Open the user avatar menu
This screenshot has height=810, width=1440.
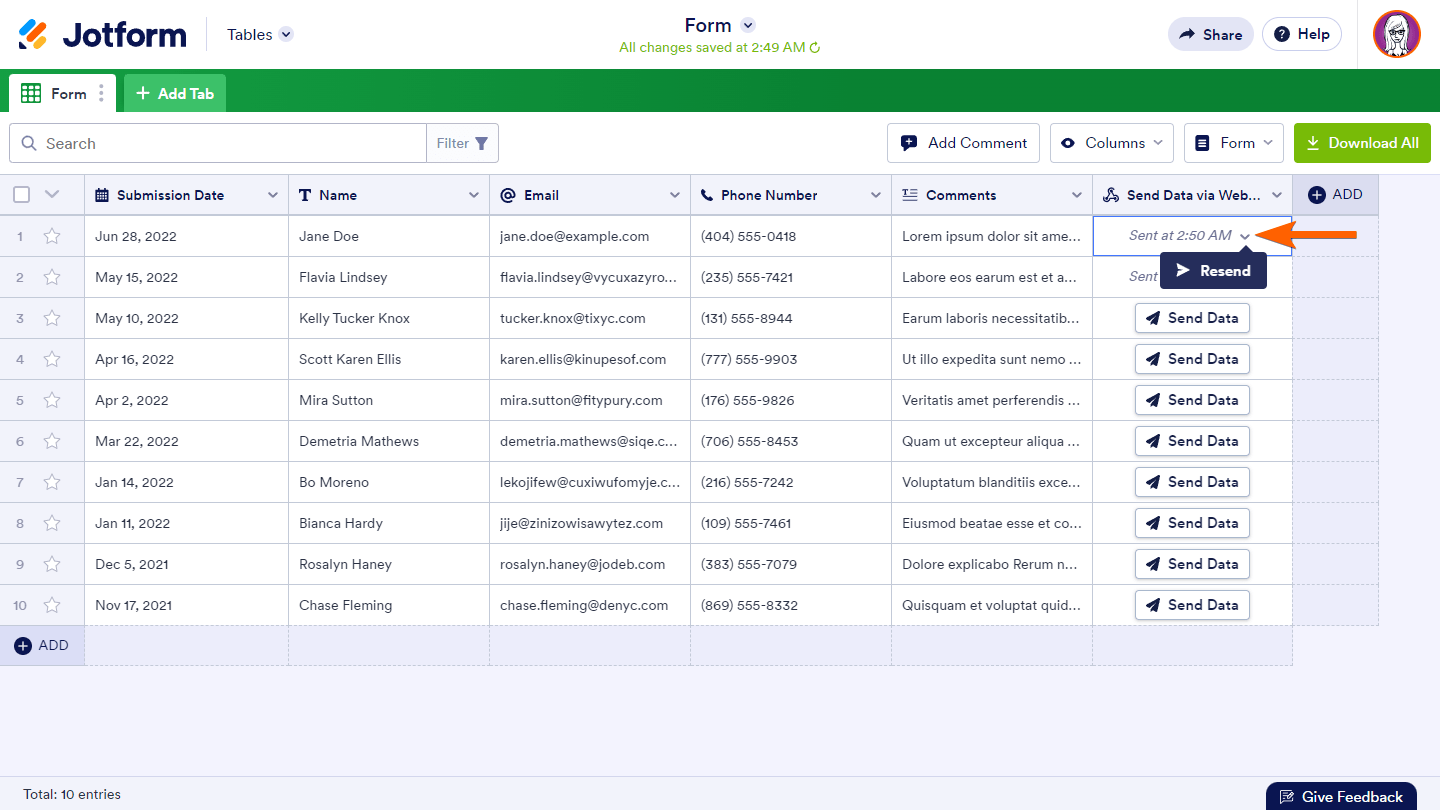1397,34
